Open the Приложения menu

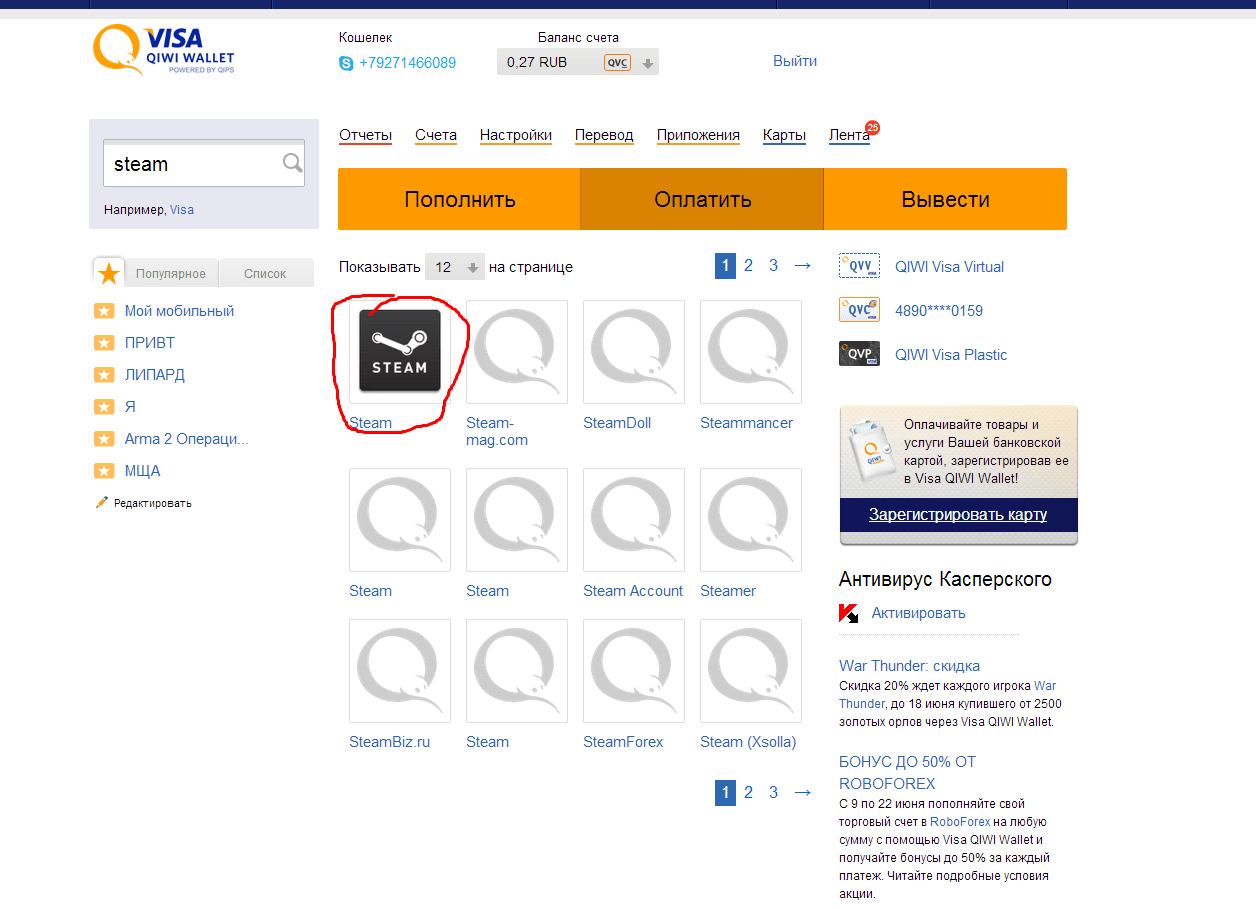698,136
